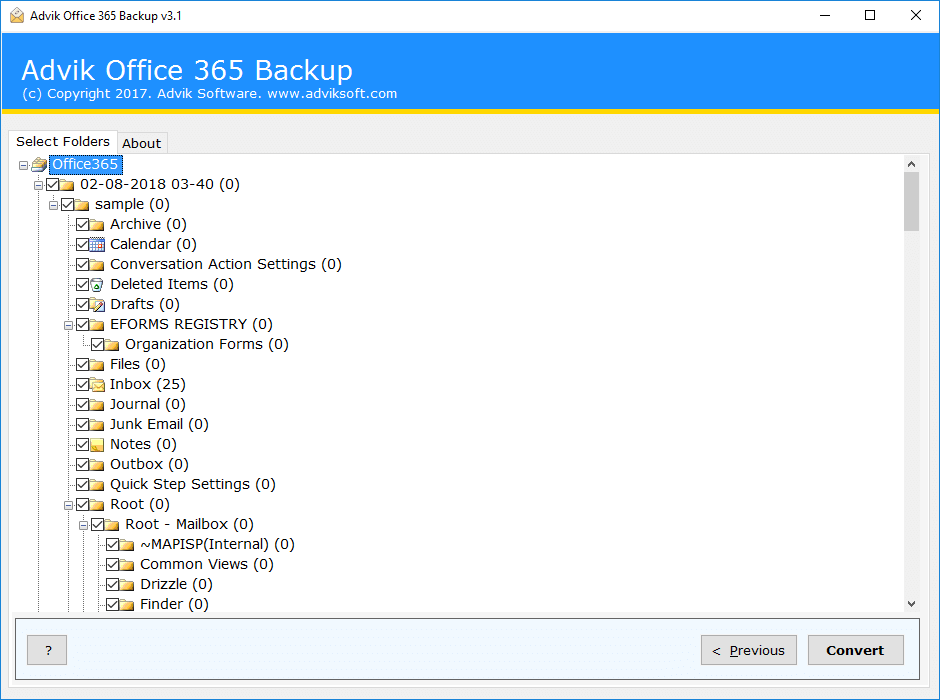Viewport: 940px width, 700px height.
Task: Uncheck the Outbox folder checkbox
Action: click(x=83, y=464)
